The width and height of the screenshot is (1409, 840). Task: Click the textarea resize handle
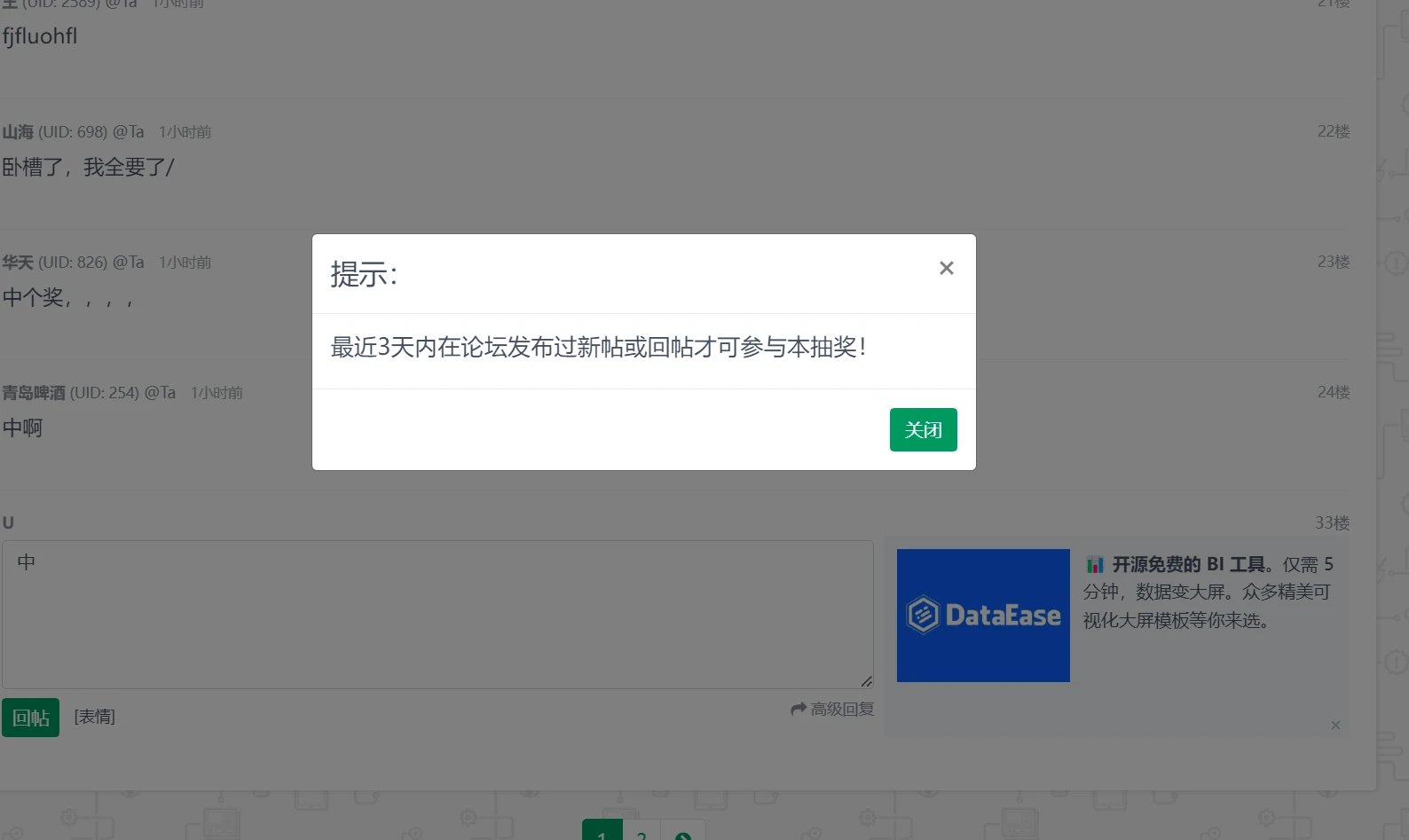[866, 681]
